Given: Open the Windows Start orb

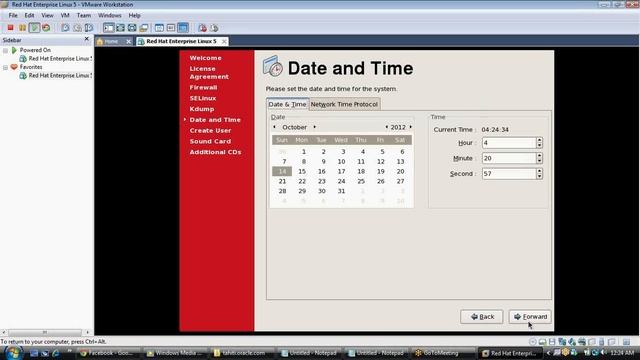Looking at the screenshot, I should [x=13, y=352].
